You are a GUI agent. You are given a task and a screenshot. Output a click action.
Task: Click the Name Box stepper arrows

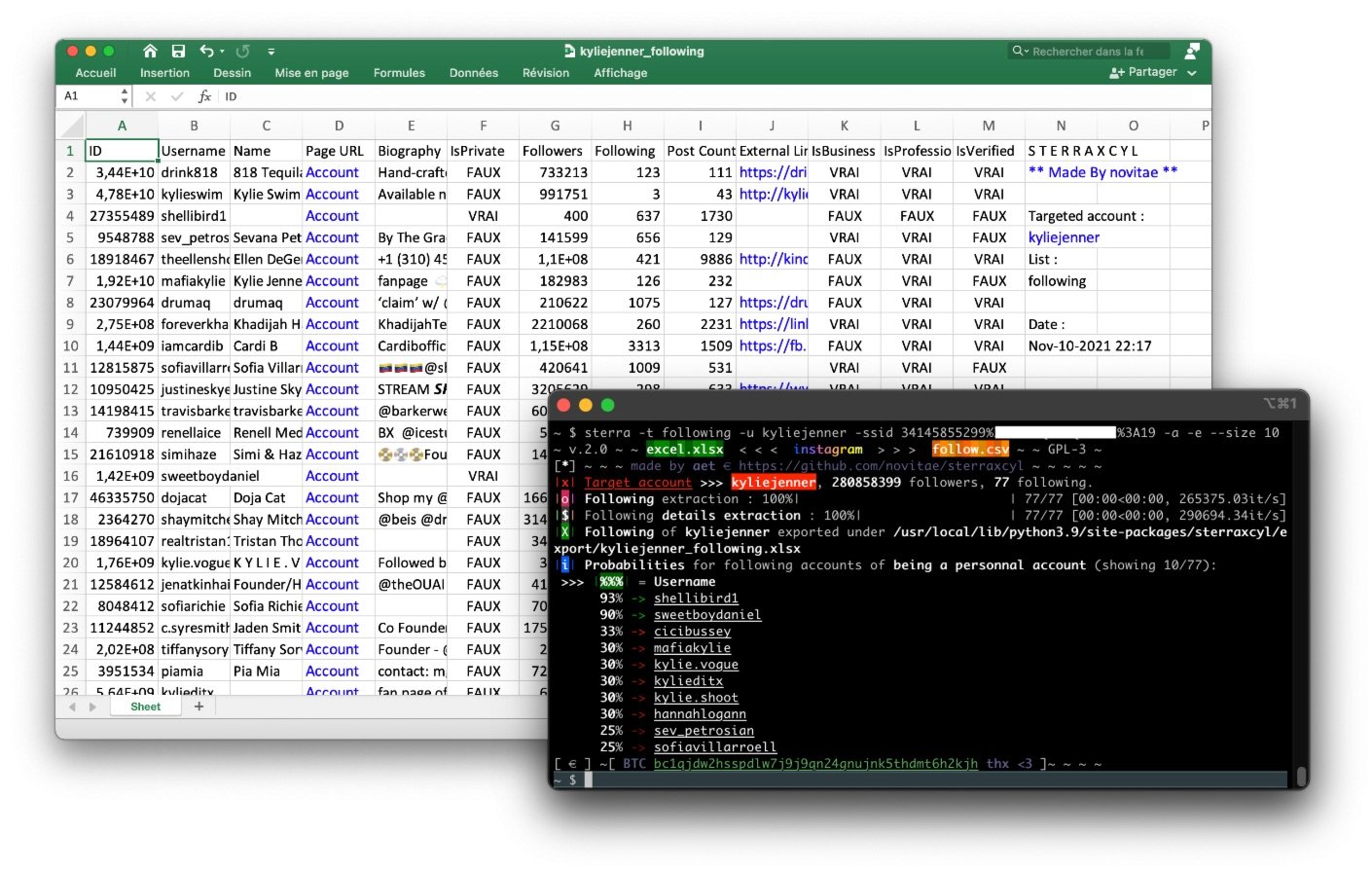coord(125,96)
